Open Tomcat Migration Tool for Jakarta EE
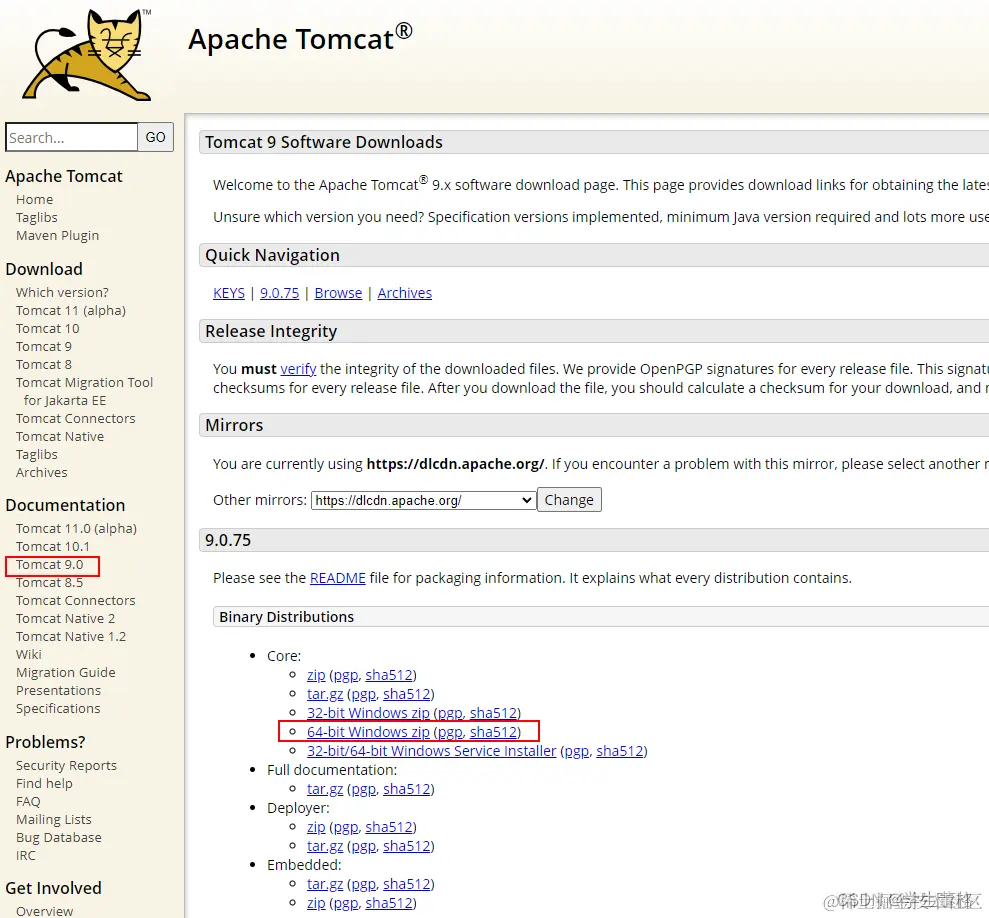 (85, 391)
